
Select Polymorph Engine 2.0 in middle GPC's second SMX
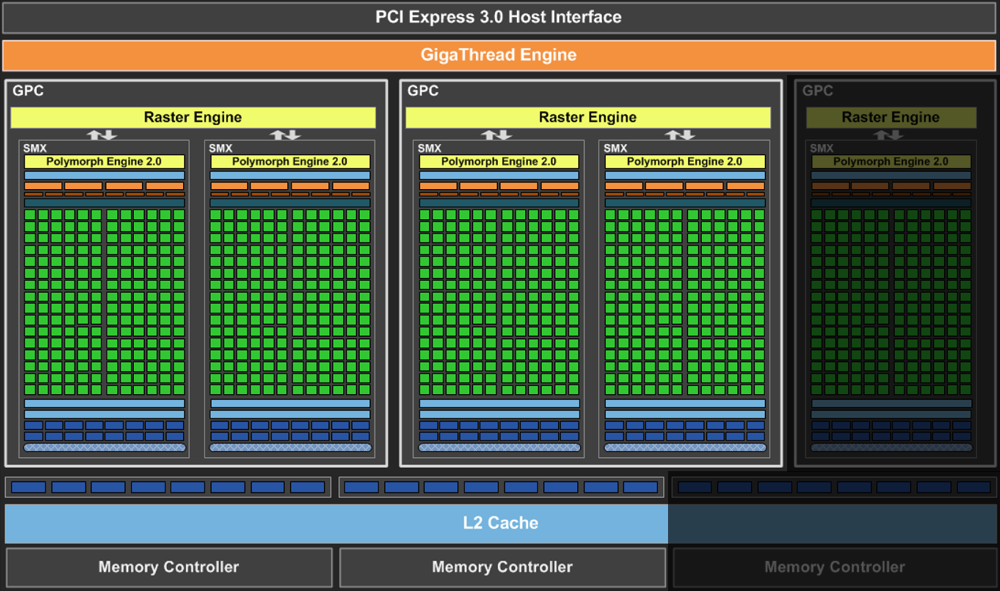pos(684,161)
